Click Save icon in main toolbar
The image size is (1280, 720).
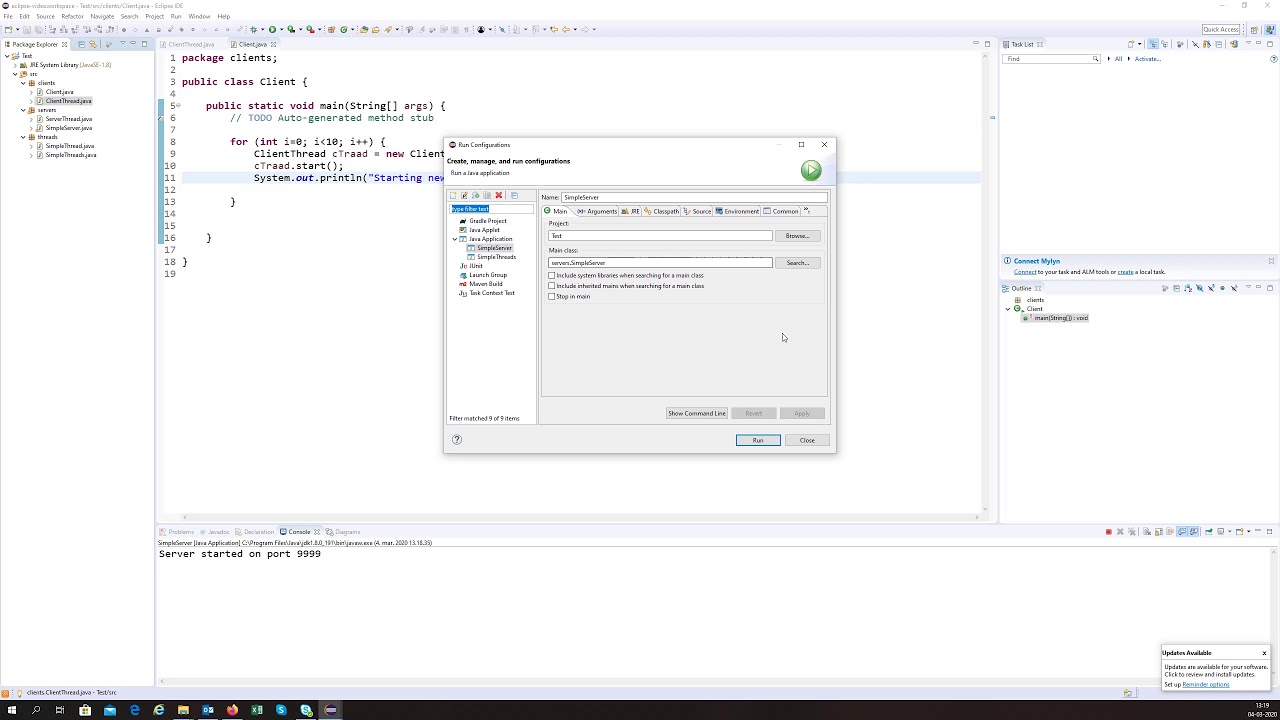[27, 29]
